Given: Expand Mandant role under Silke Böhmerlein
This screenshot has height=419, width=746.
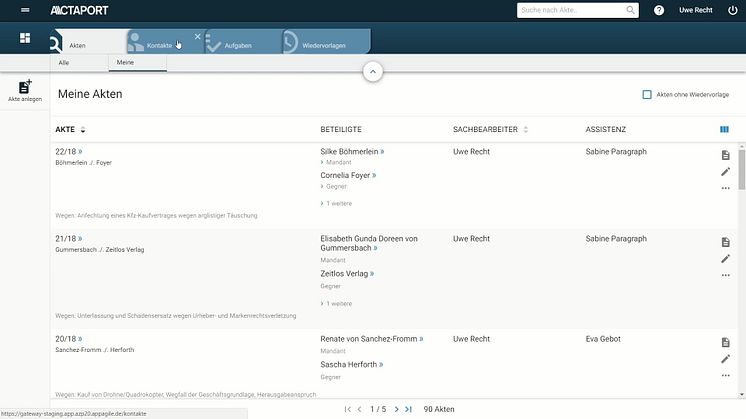Looking at the screenshot, I should pos(336,163).
